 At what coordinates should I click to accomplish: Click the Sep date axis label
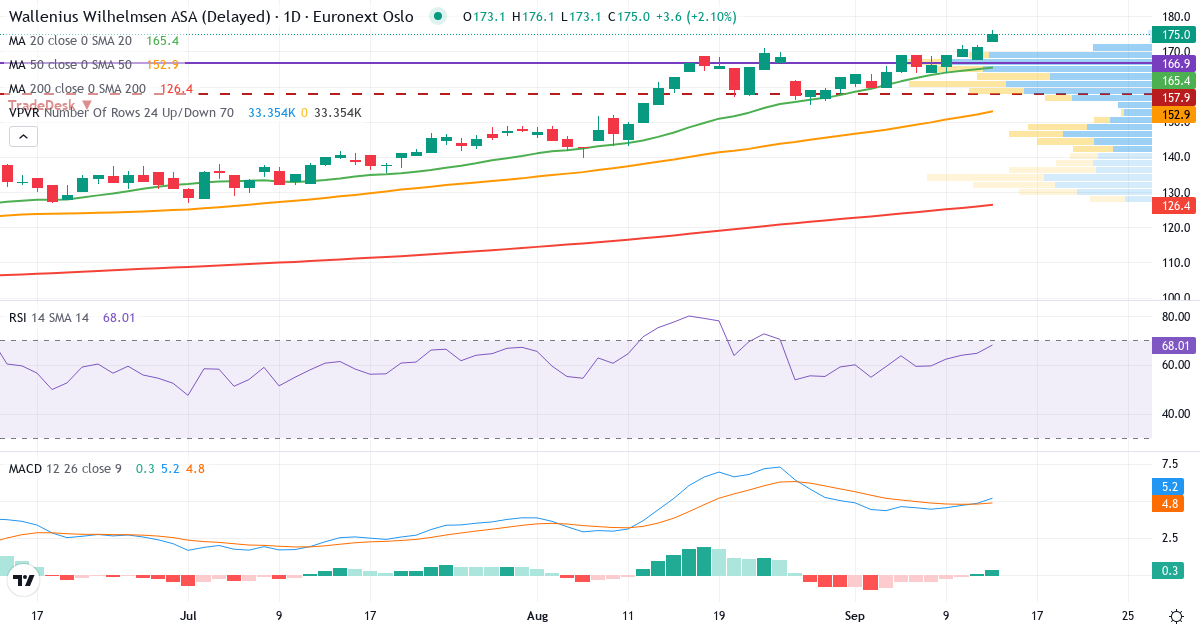[856, 616]
